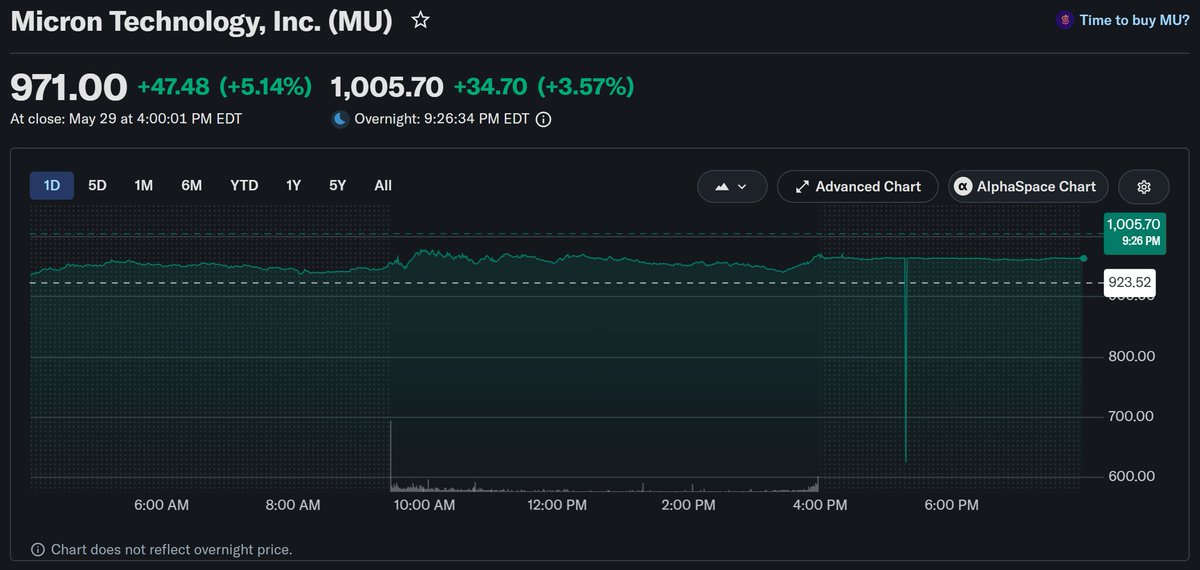Screen dimensions: 1200x570
Task: Switch to the 1Y range
Action: click(x=293, y=185)
